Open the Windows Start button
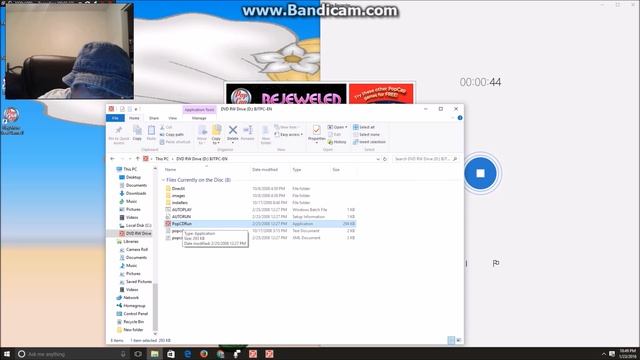Screen dimensions: 640x360 coord(7,354)
